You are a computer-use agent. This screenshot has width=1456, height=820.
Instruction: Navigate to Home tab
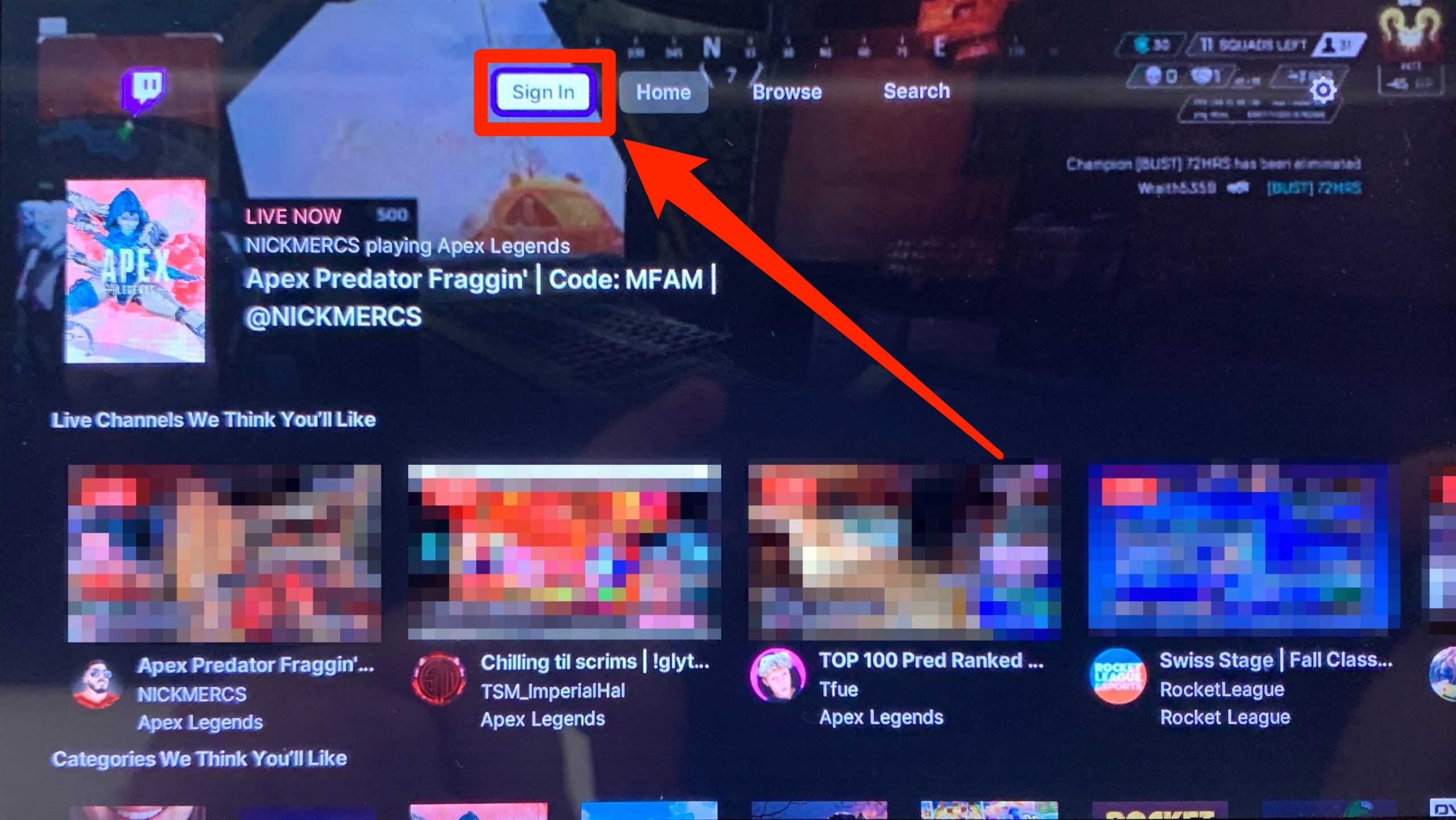click(663, 91)
